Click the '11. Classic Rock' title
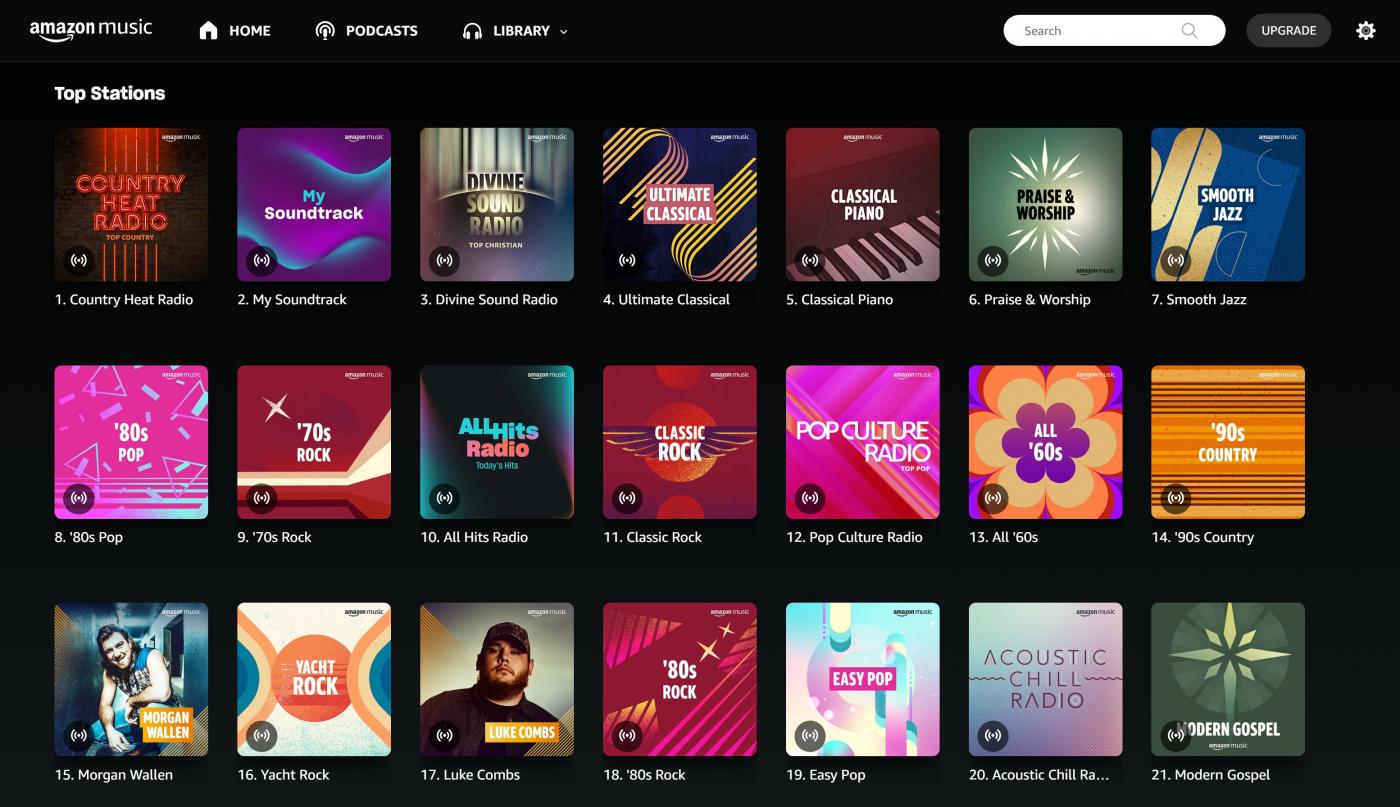1400x807 pixels. coord(653,537)
